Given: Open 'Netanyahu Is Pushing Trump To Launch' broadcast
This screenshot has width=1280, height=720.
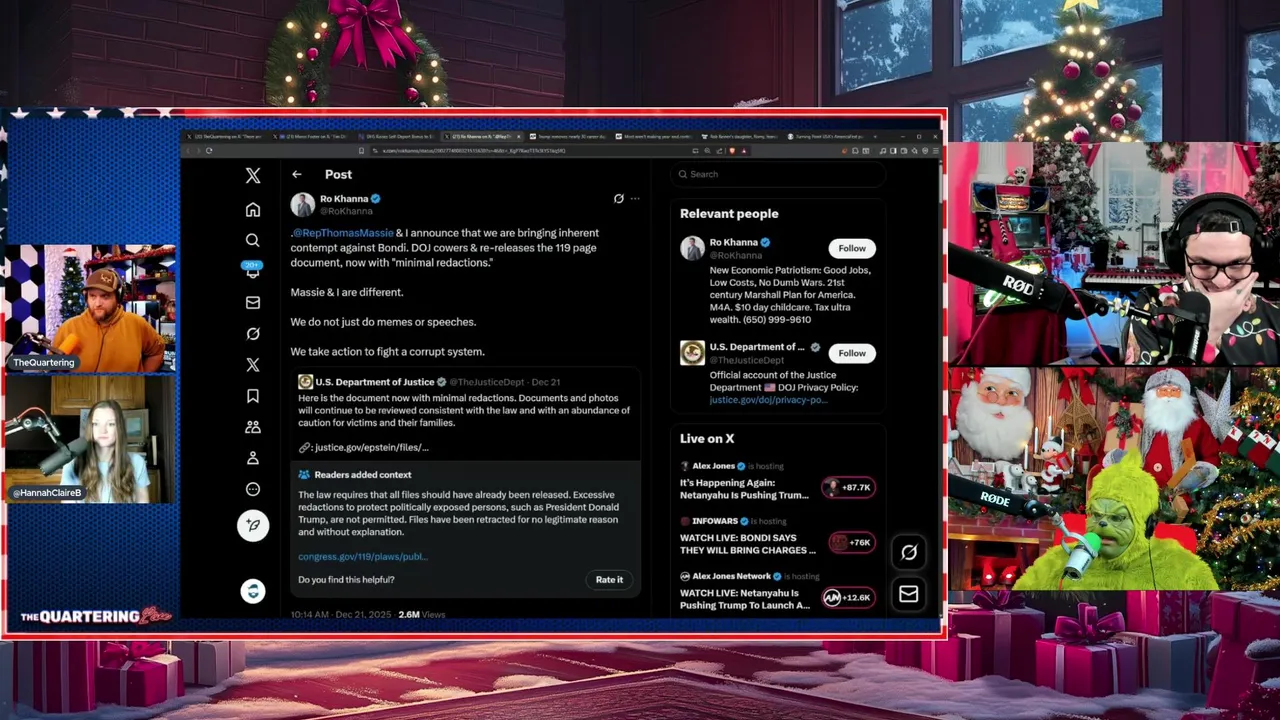Looking at the screenshot, I should pyautogui.click(x=746, y=599).
